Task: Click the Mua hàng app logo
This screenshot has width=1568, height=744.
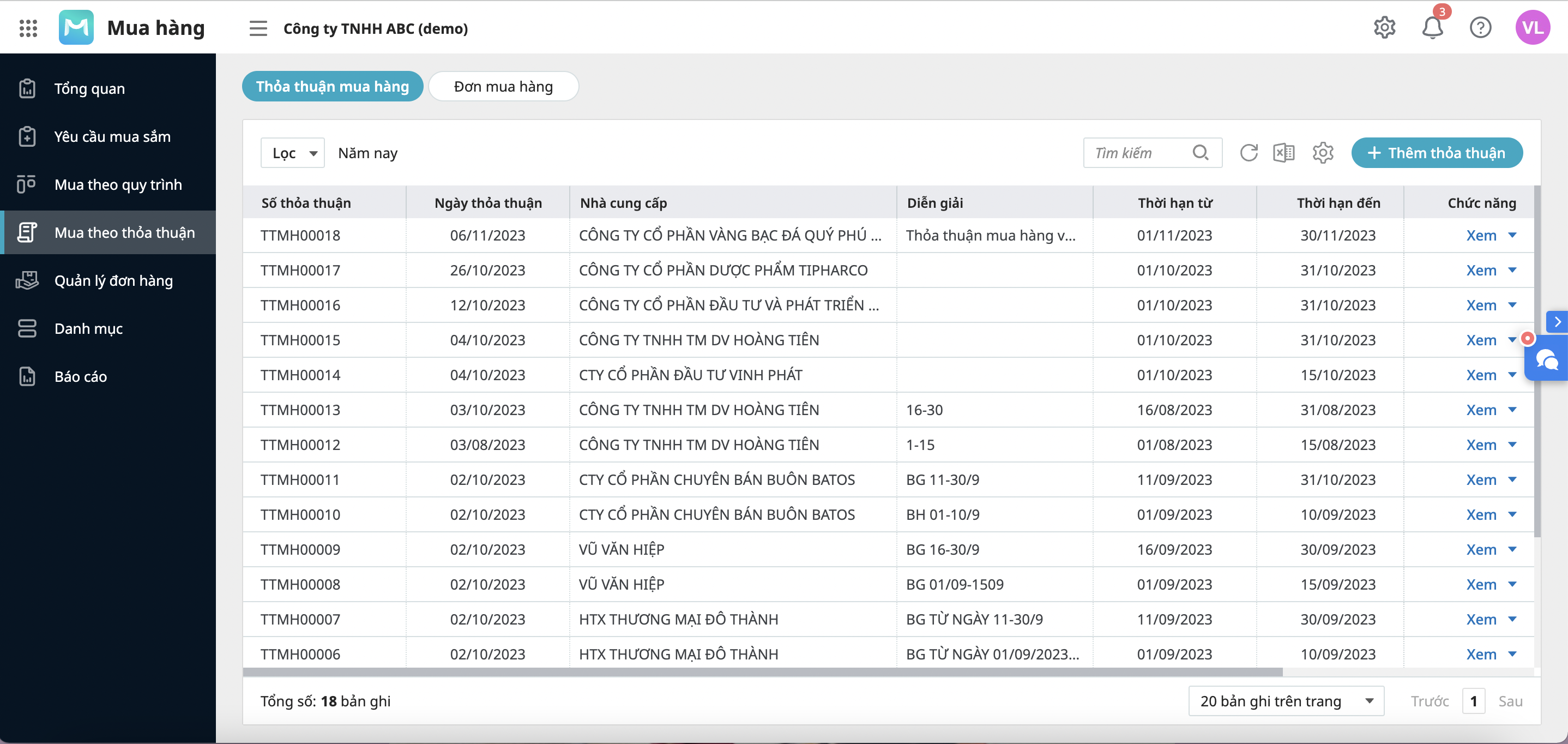Action: (76, 27)
